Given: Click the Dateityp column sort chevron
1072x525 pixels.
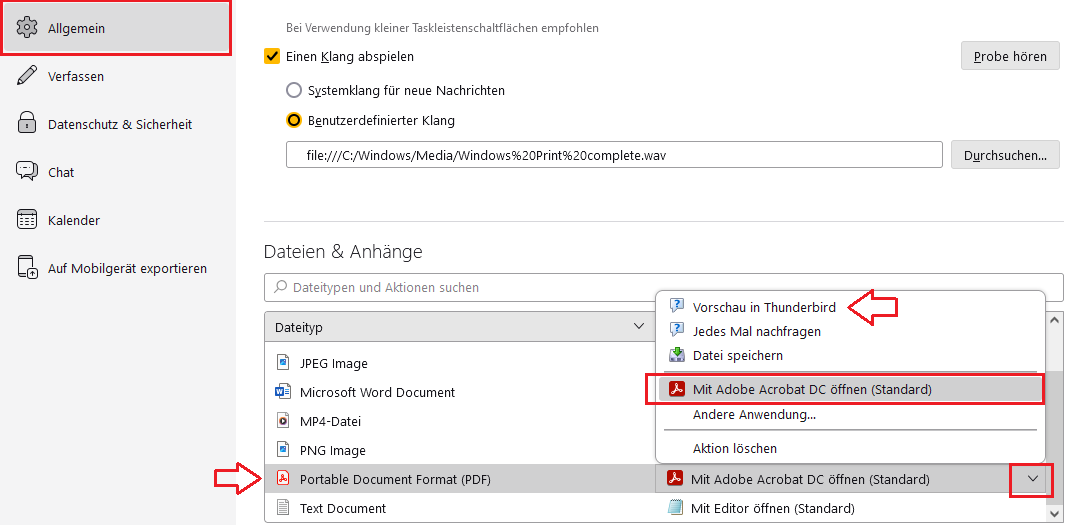Looking at the screenshot, I should coord(639,327).
